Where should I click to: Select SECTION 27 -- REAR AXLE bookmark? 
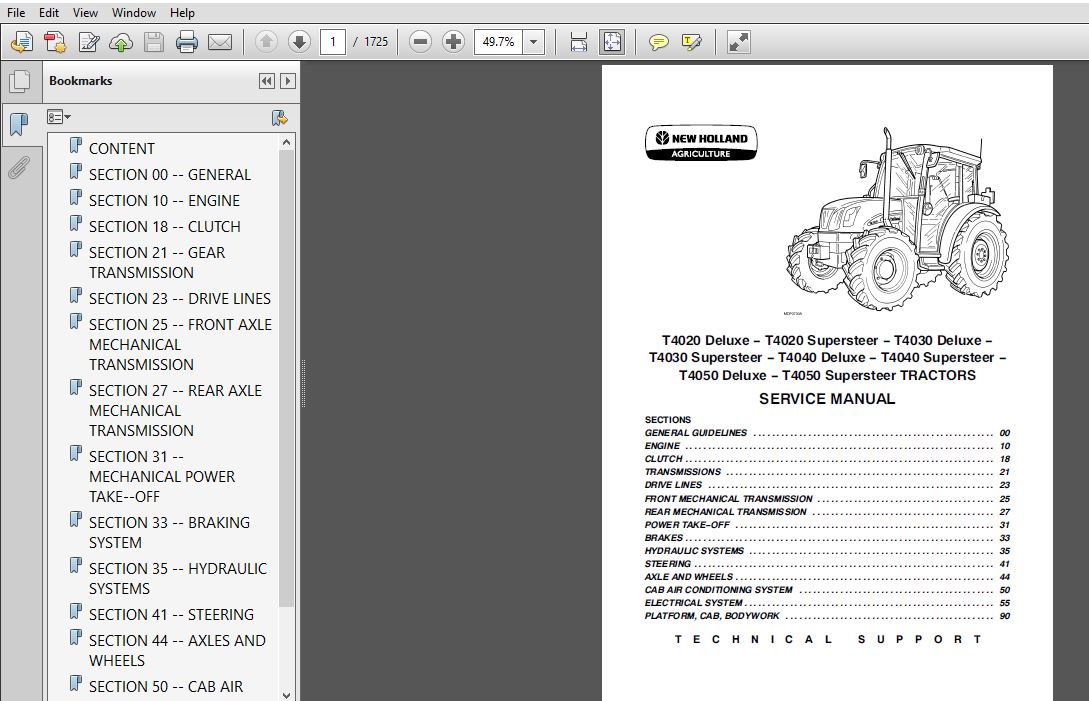click(175, 411)
